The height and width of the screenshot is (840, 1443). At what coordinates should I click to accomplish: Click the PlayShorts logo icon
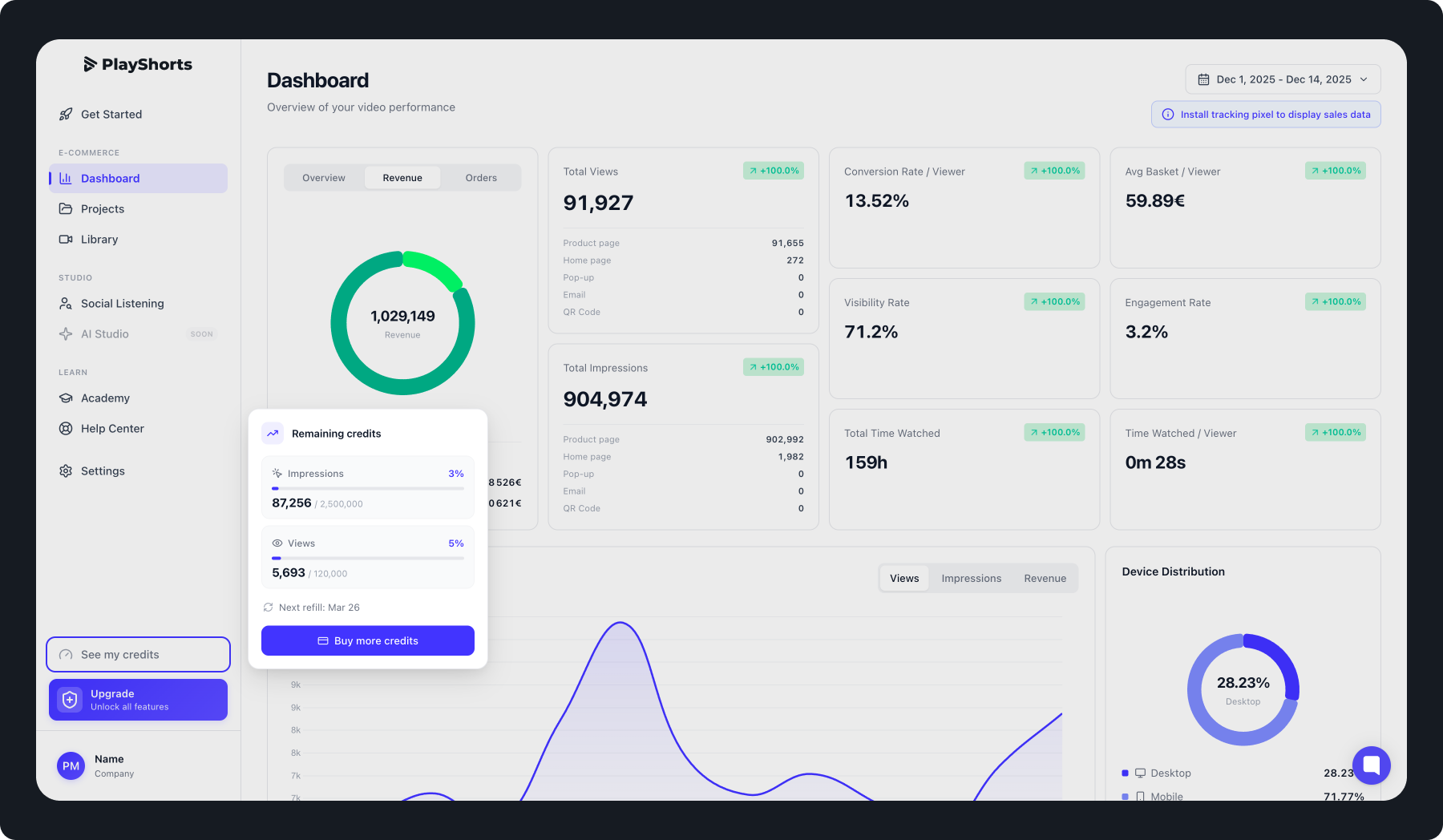click(x=90, y=64)
